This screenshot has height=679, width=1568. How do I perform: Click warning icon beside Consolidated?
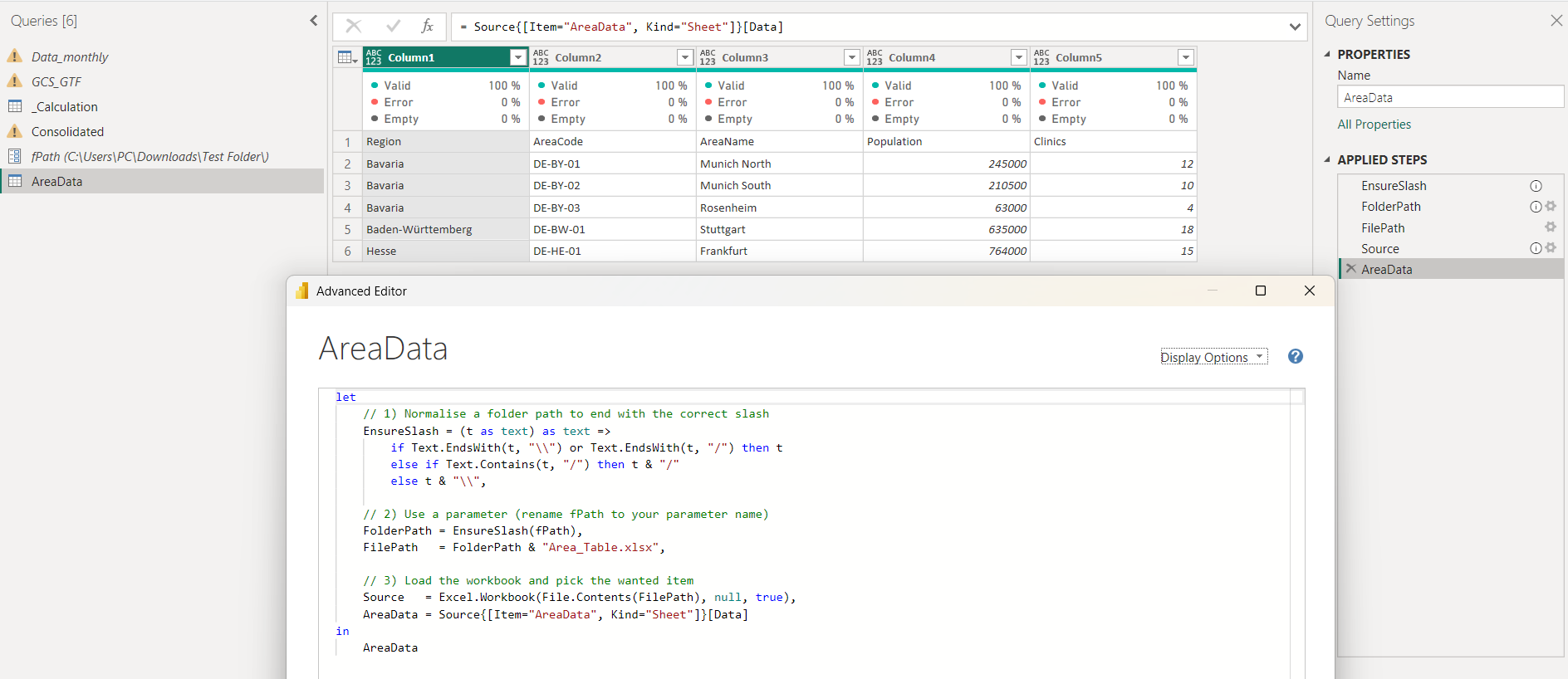(x=14, y=130)
